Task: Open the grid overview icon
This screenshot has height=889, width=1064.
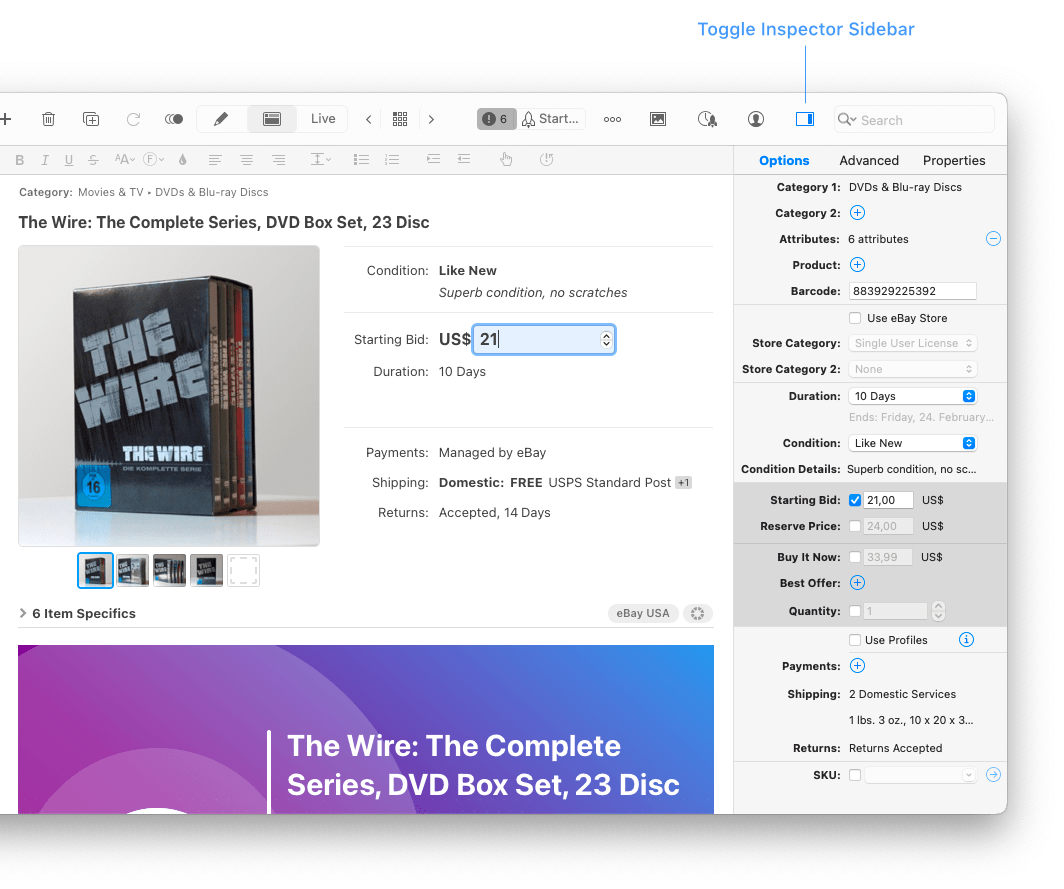Action: (x=400, y=119)
